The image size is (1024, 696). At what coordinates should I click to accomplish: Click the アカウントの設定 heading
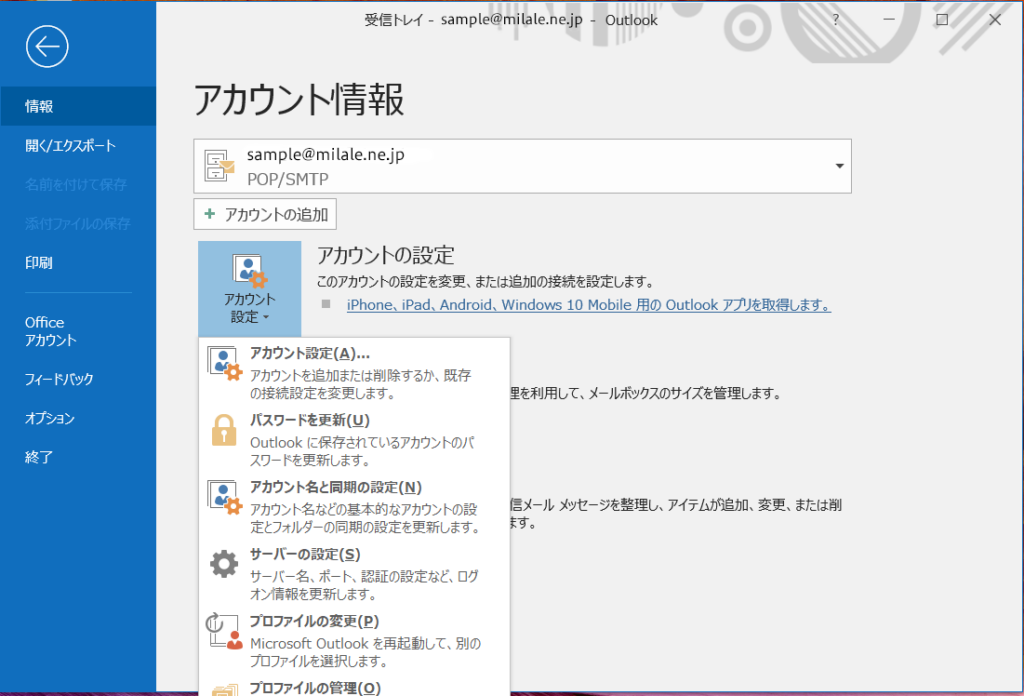coord(385,255)
